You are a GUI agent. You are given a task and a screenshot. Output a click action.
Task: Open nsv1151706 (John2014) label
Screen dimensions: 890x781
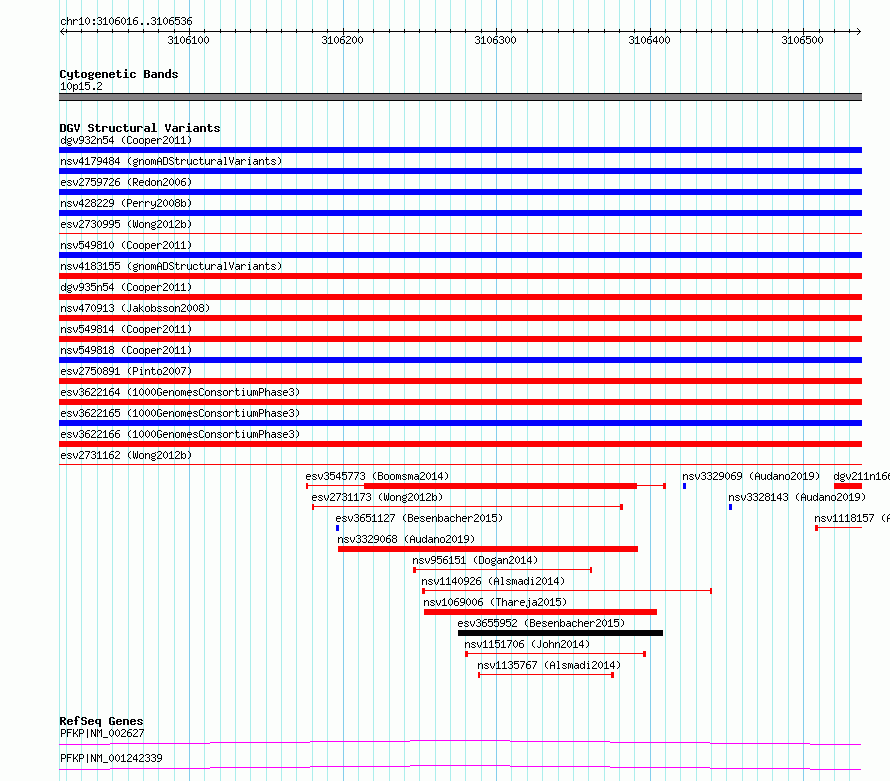click(527, 644)
